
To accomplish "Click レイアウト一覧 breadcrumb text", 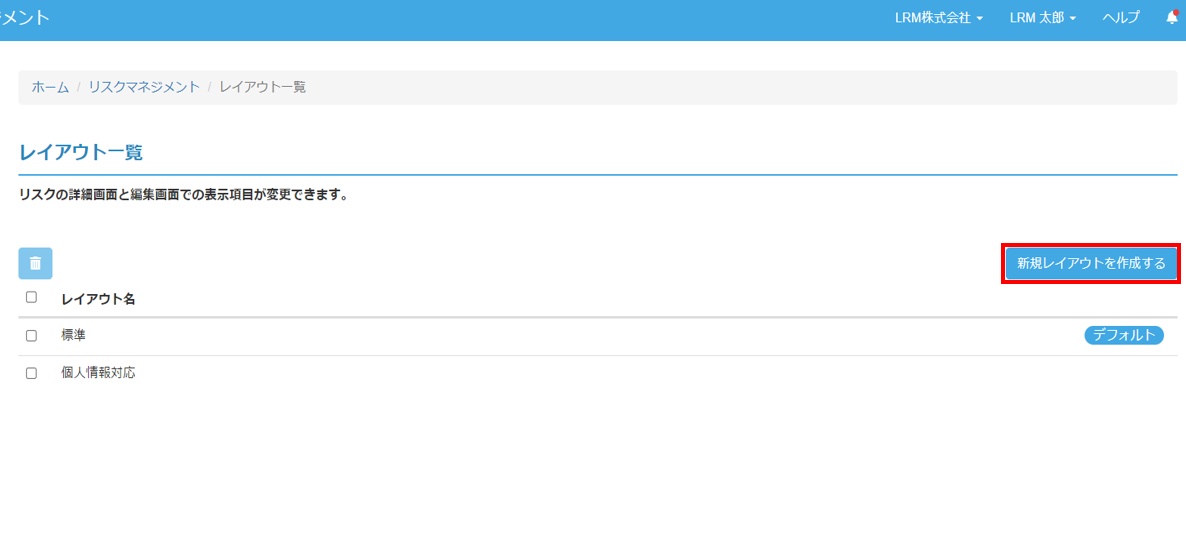I will (262, 87).
